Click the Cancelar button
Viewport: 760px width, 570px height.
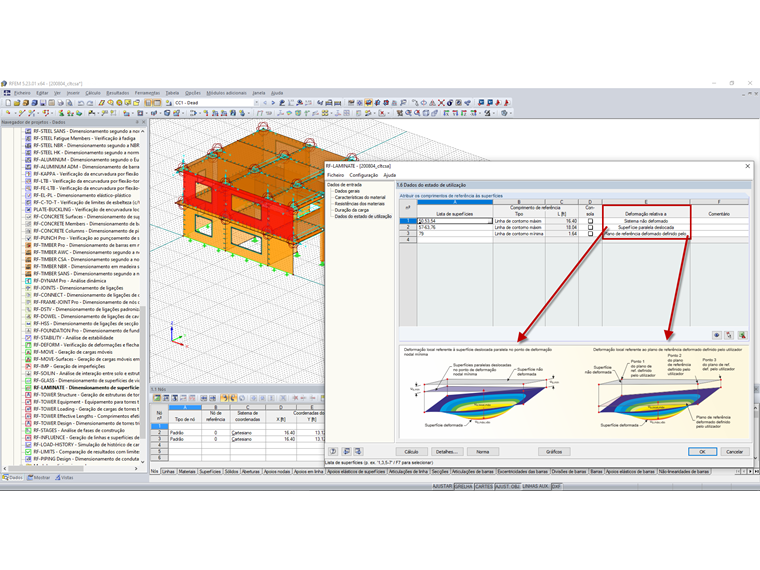click(734, 451)
